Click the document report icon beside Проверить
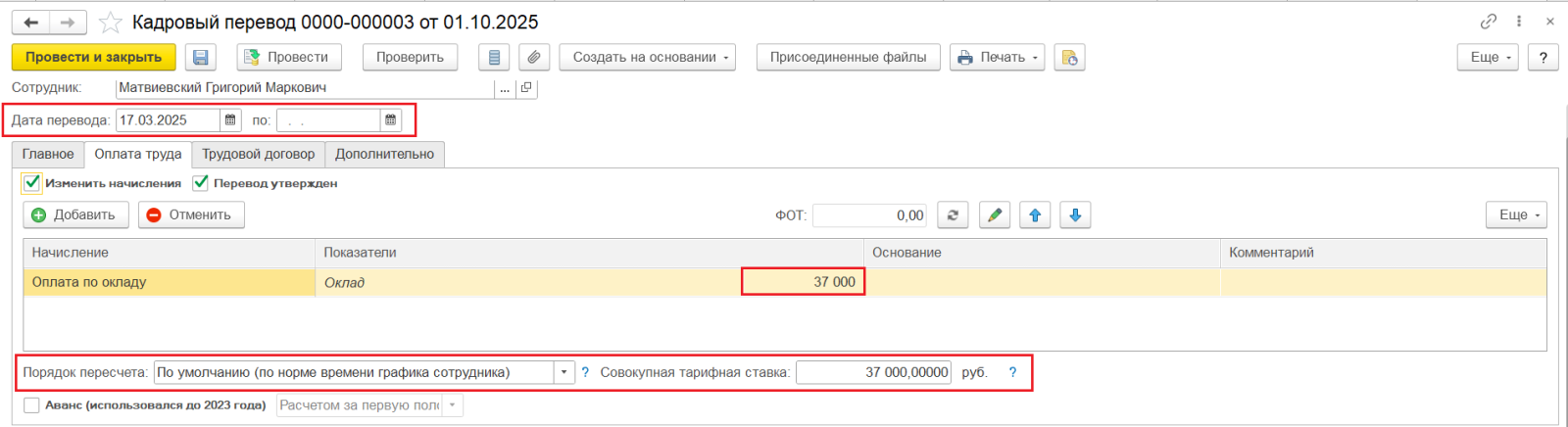Viewport: 1568px width, 427px height. [494, 58]
